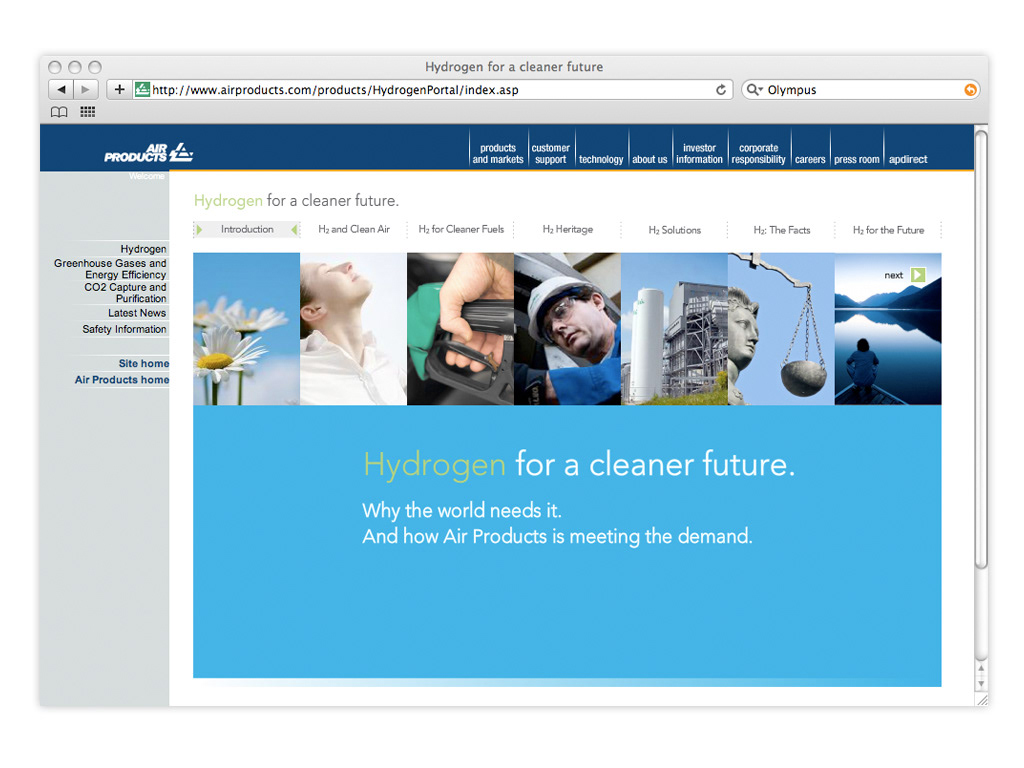This screenshot has width=1024, height=768.
Task: Select the Introduction tab
Action: point(247,229)
